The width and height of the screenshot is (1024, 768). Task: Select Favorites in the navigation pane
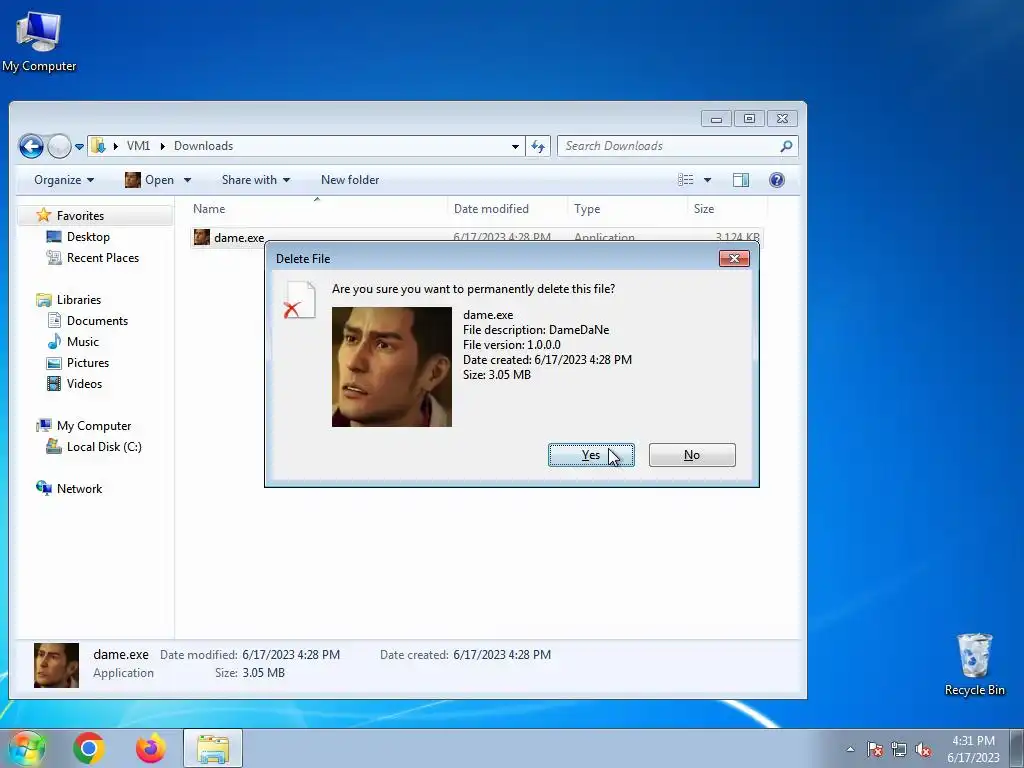pyautogui.click(x=80, y=216)
